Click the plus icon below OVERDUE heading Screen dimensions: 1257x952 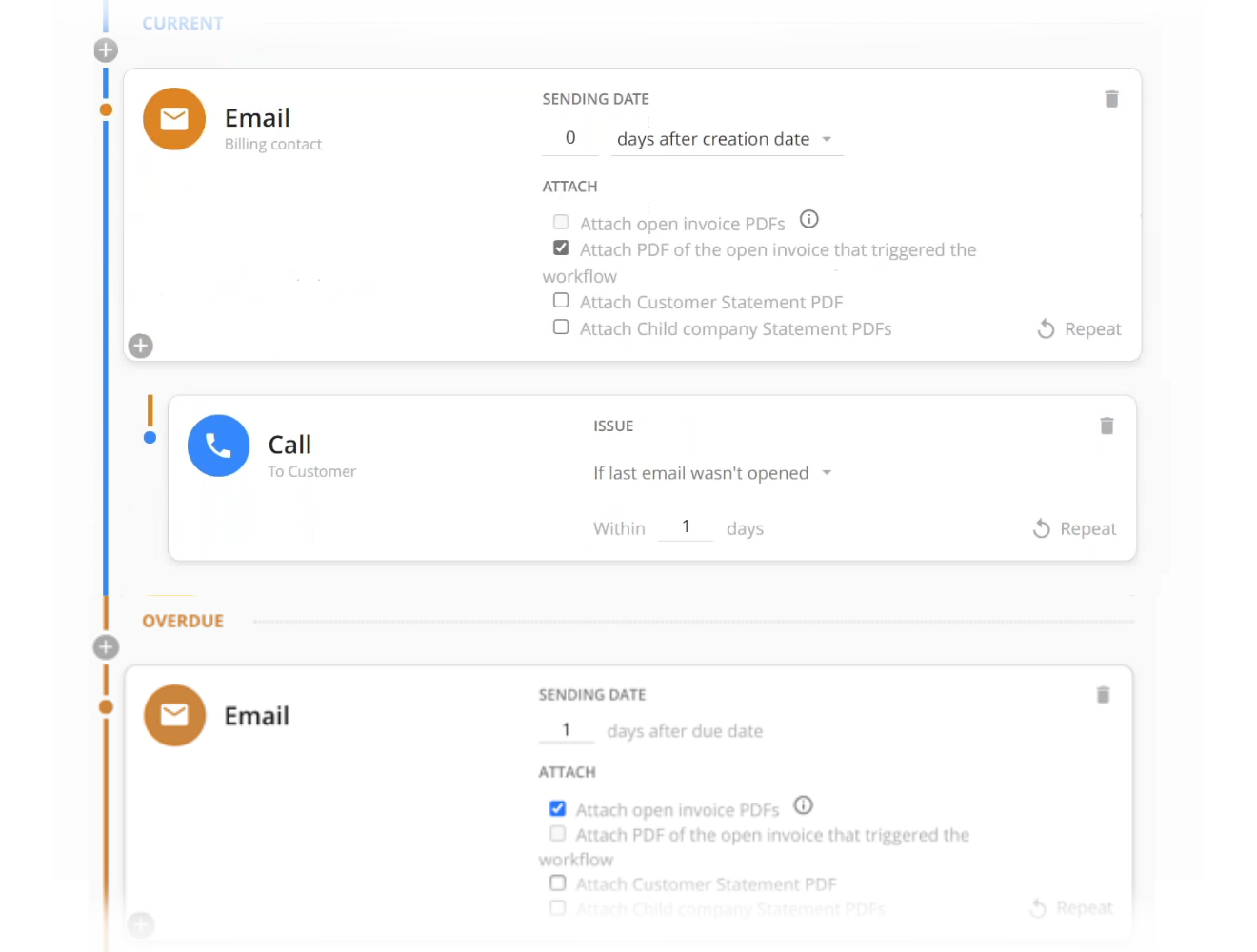pyautogui.click(x=106, y=647)
